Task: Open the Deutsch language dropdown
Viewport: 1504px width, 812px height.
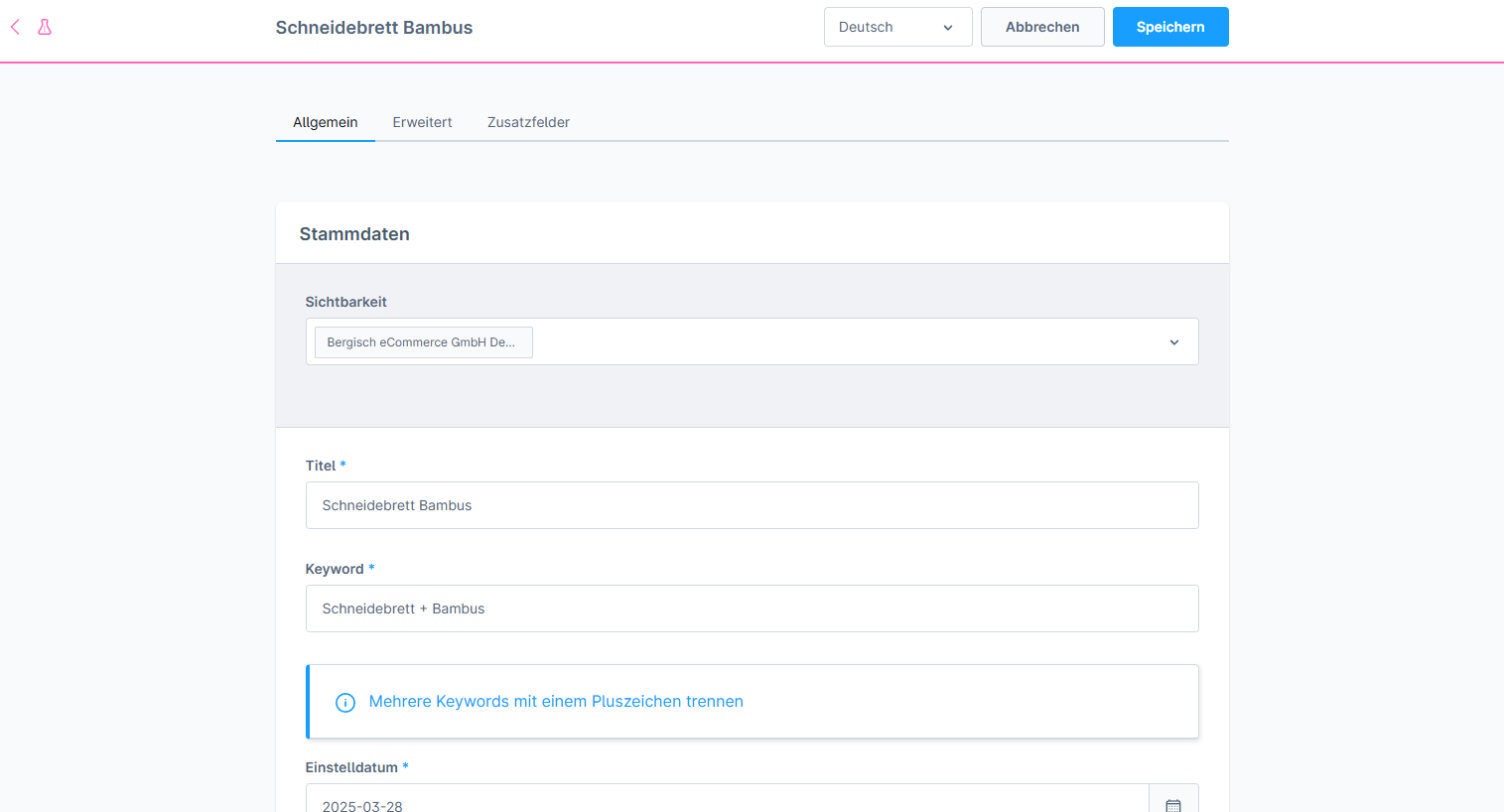Action: [x=896, y=27]
